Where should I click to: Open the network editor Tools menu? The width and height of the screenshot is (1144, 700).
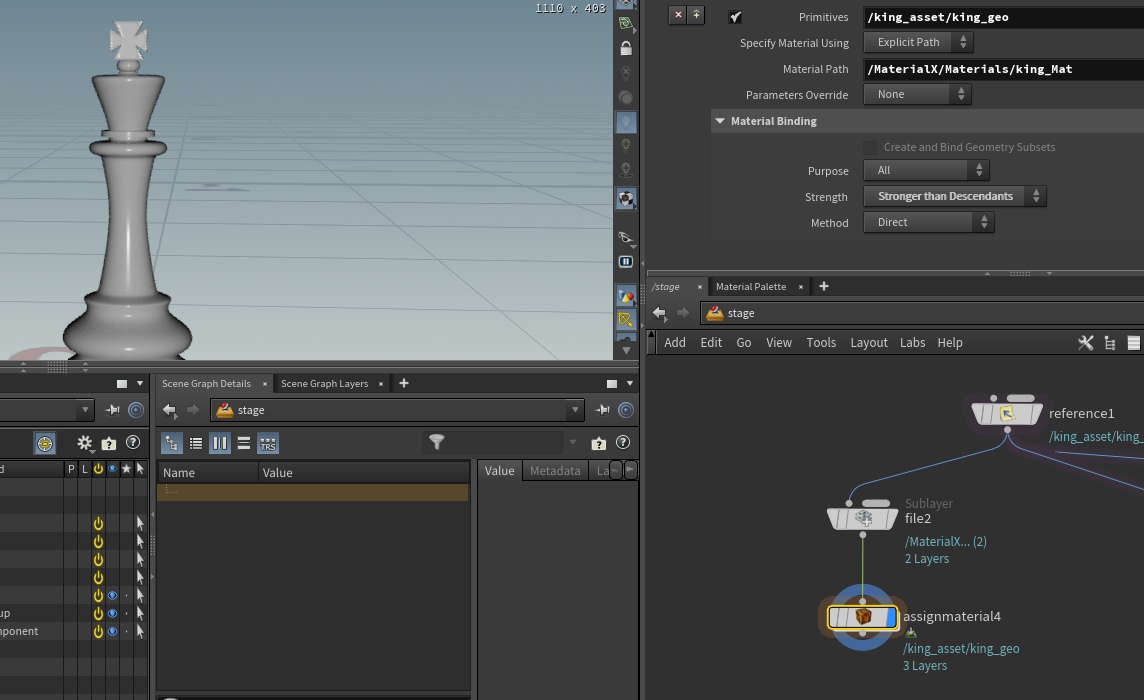pos(821,343)
